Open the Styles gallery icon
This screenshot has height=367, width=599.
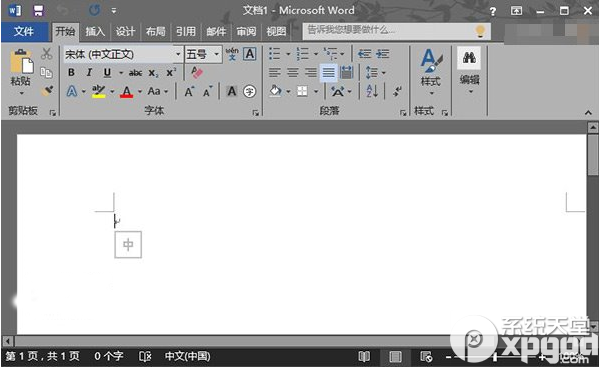(x=431, y=60)
